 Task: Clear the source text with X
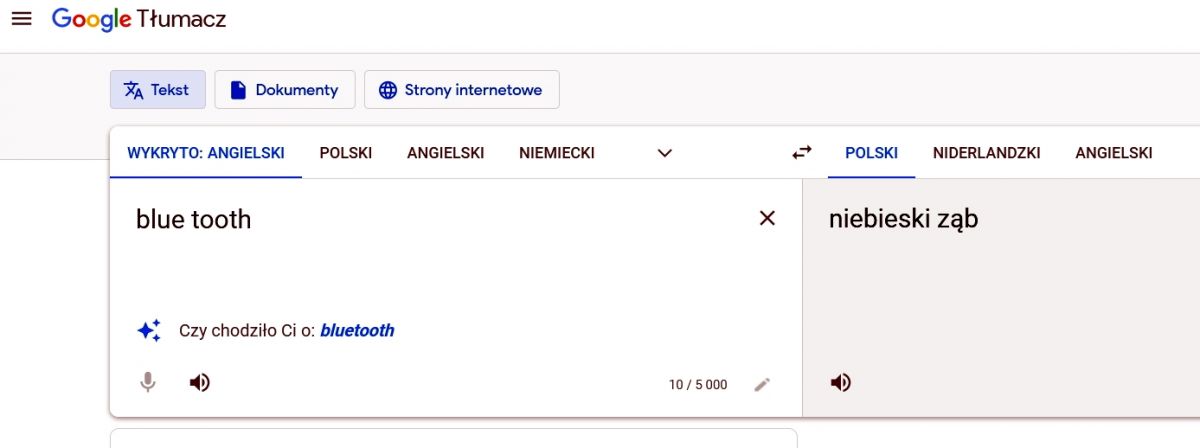767,218
